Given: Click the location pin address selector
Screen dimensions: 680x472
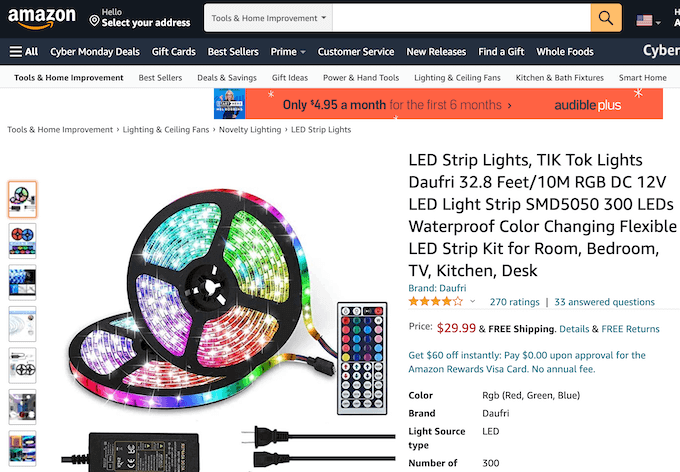Looking at the screenshot, I should coord(138,18).
